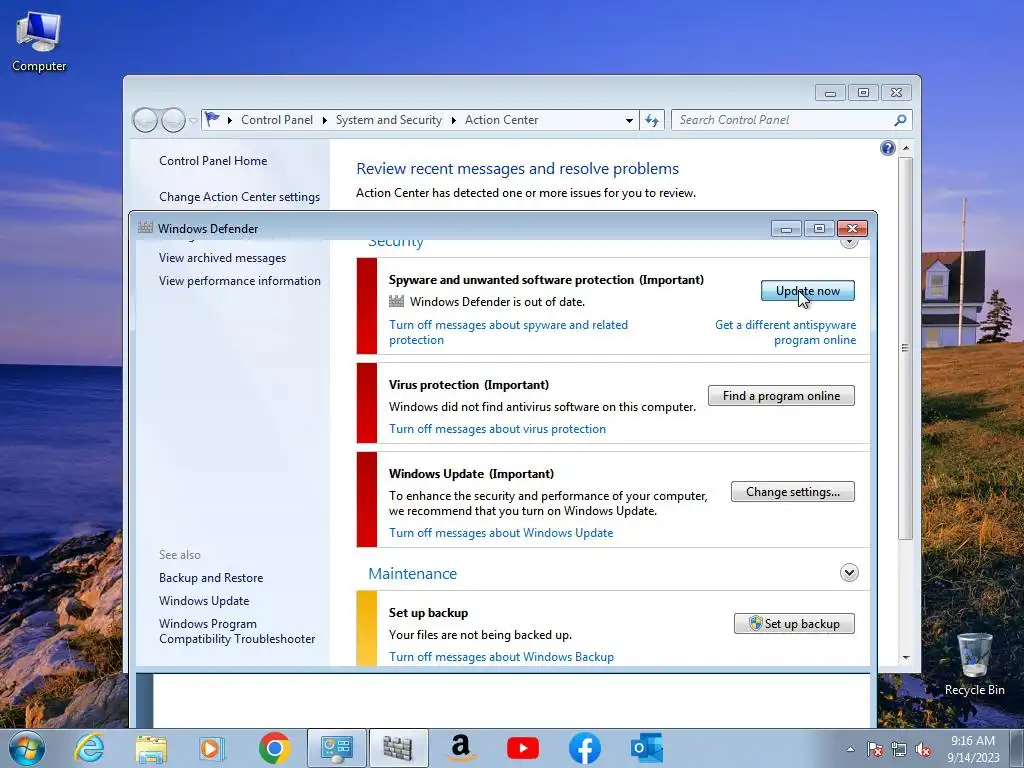This screenshot has height=768, width=1024.
Task: Click the Forward navigation button
Action: [x=173, y=120]
